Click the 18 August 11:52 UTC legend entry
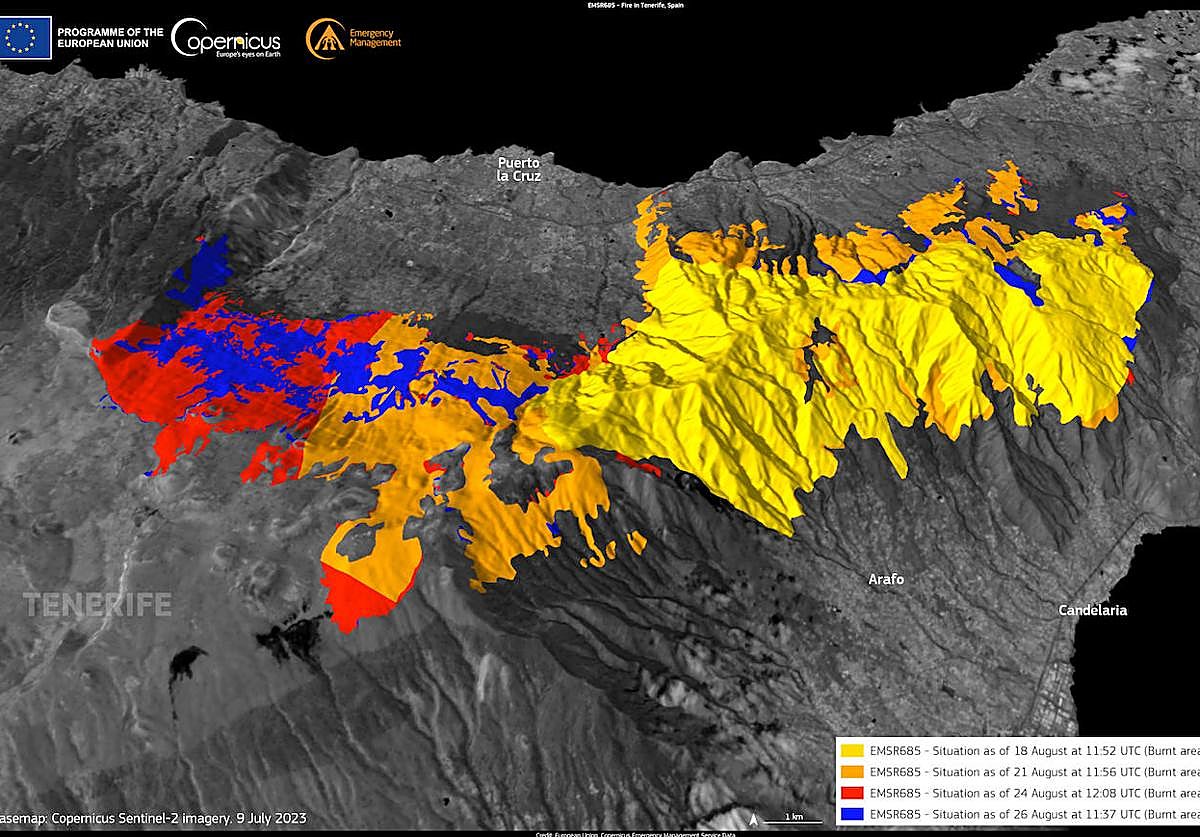 pyautogui.click(x=1032, y=750)
